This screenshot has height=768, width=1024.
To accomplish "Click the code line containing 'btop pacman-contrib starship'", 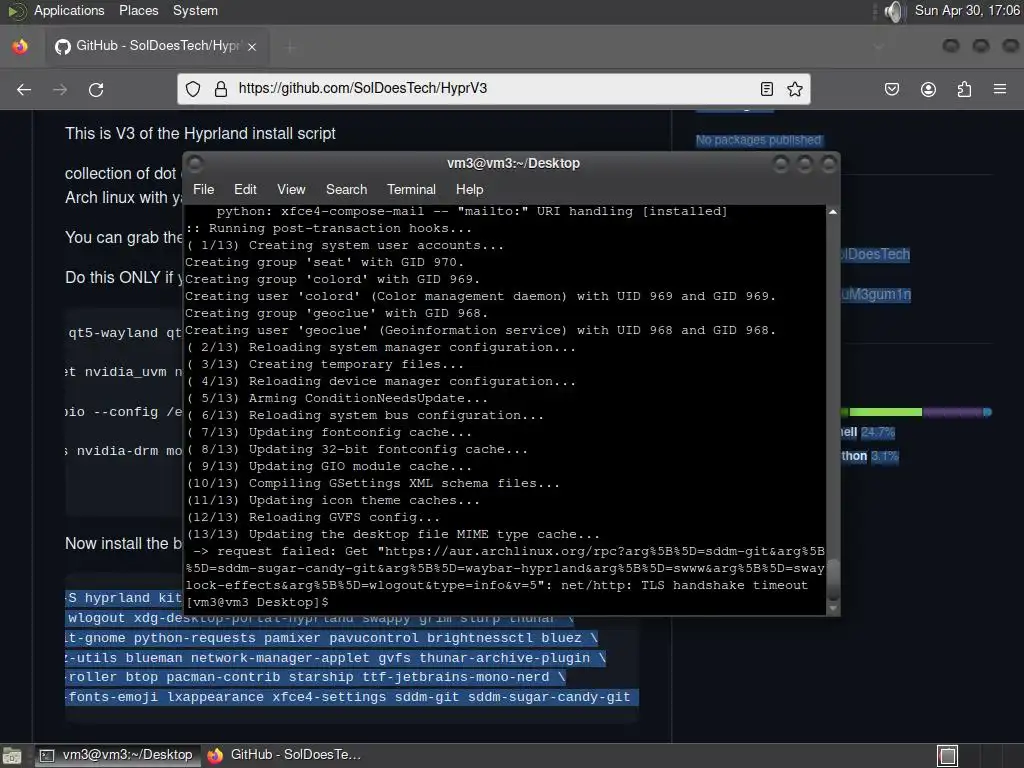I will 315,677.
